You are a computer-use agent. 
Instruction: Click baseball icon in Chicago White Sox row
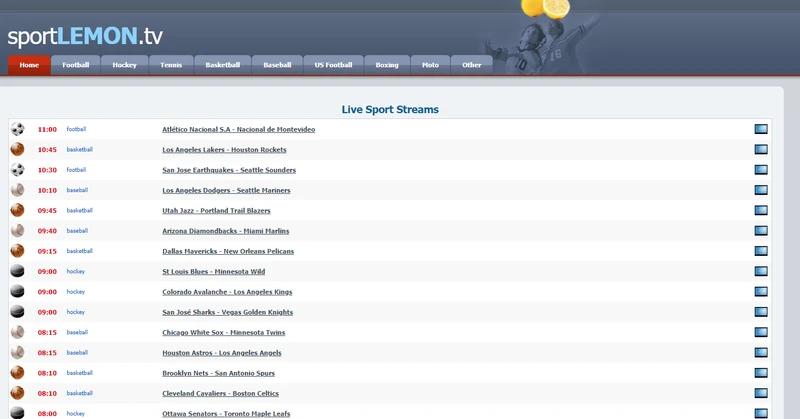tap(17, 332)
